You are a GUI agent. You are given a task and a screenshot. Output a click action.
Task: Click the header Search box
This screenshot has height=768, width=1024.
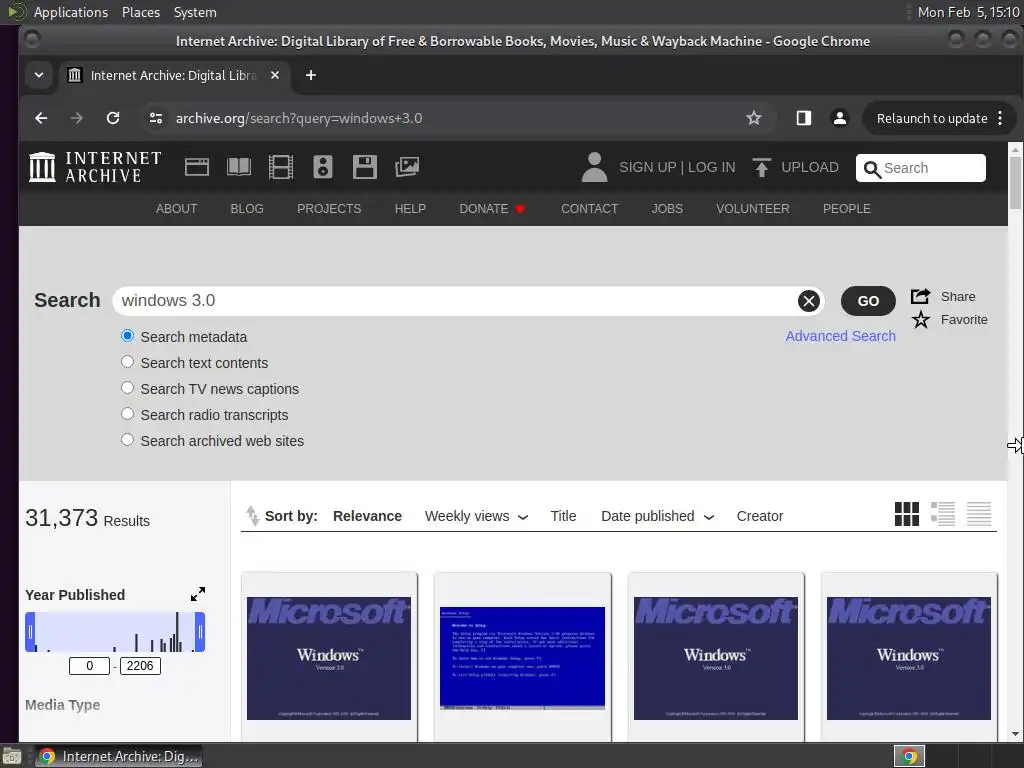(920, 168)
